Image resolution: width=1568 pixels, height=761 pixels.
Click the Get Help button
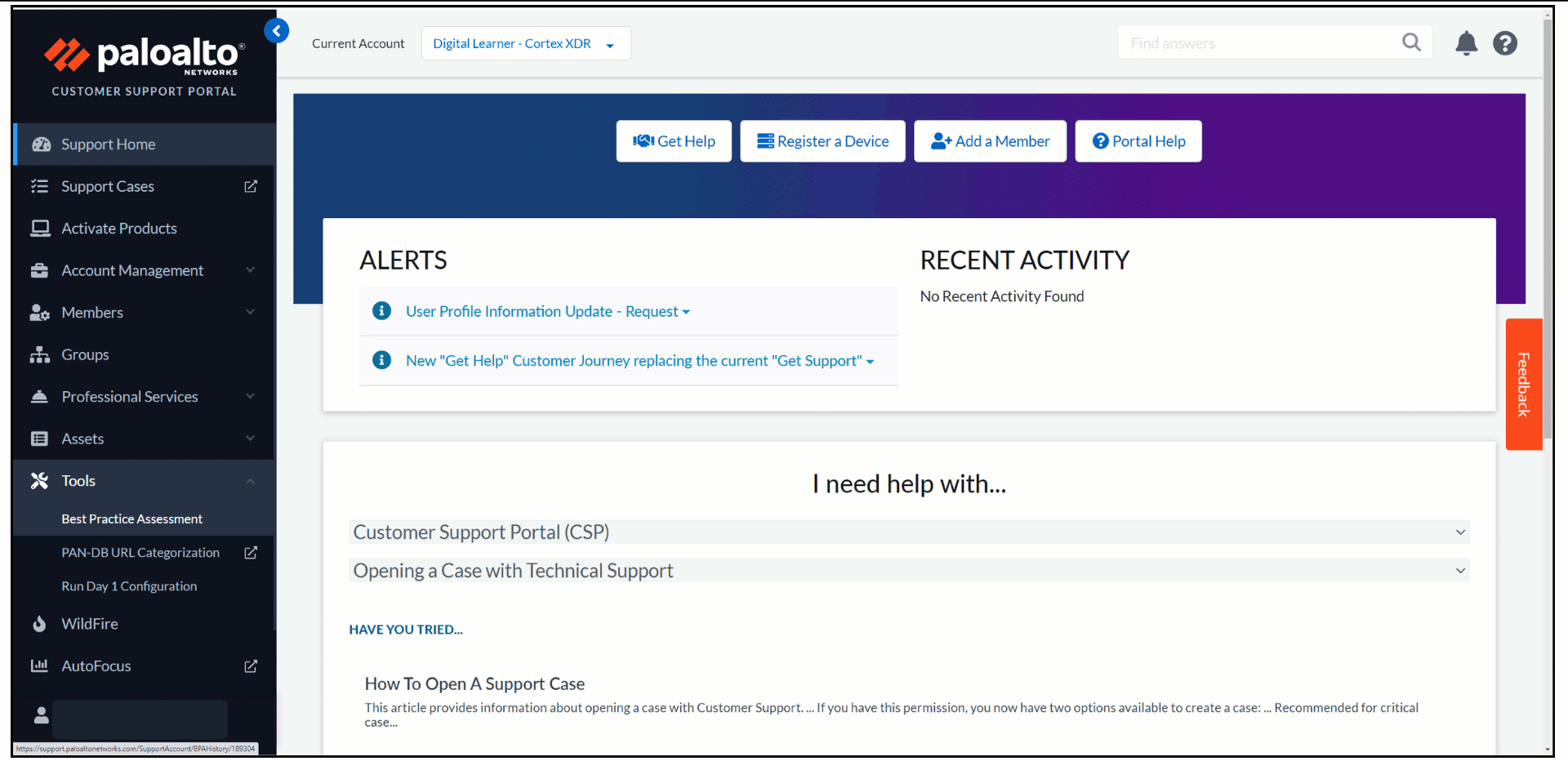coord(674,141)
